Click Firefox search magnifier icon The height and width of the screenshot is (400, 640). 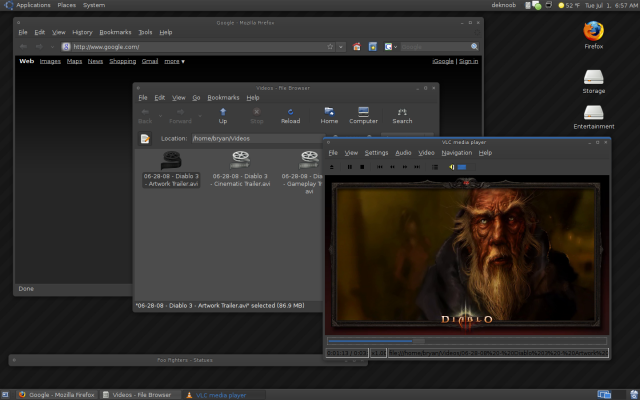[x=474, y=47]
